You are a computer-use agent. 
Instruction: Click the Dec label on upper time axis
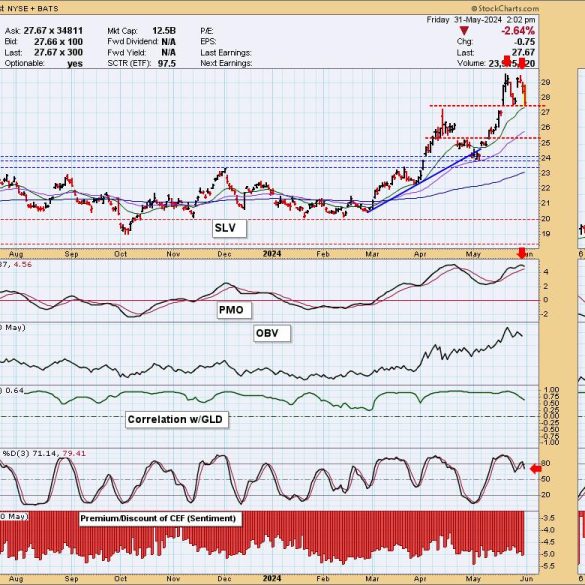224,254
